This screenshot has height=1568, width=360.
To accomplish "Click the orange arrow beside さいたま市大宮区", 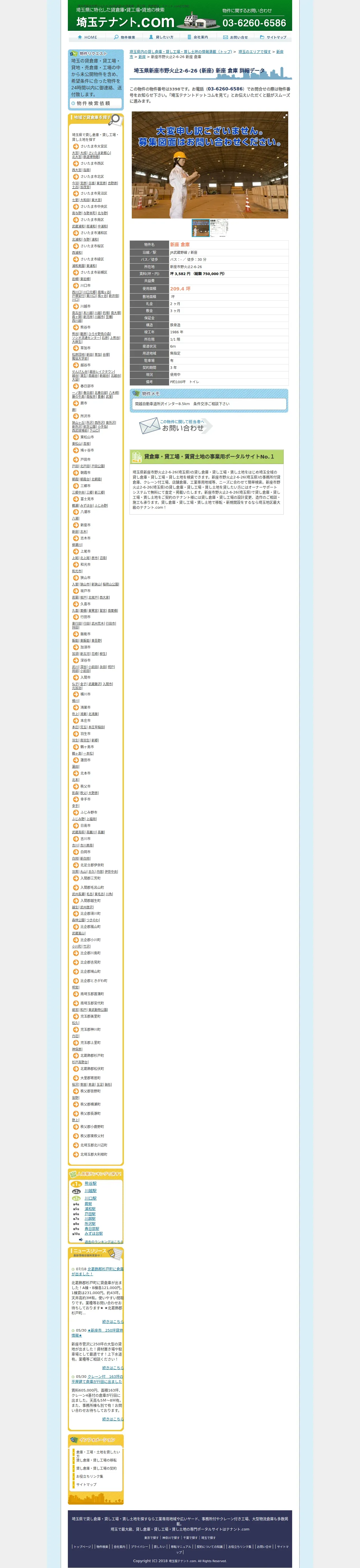I will click(76, 147).
